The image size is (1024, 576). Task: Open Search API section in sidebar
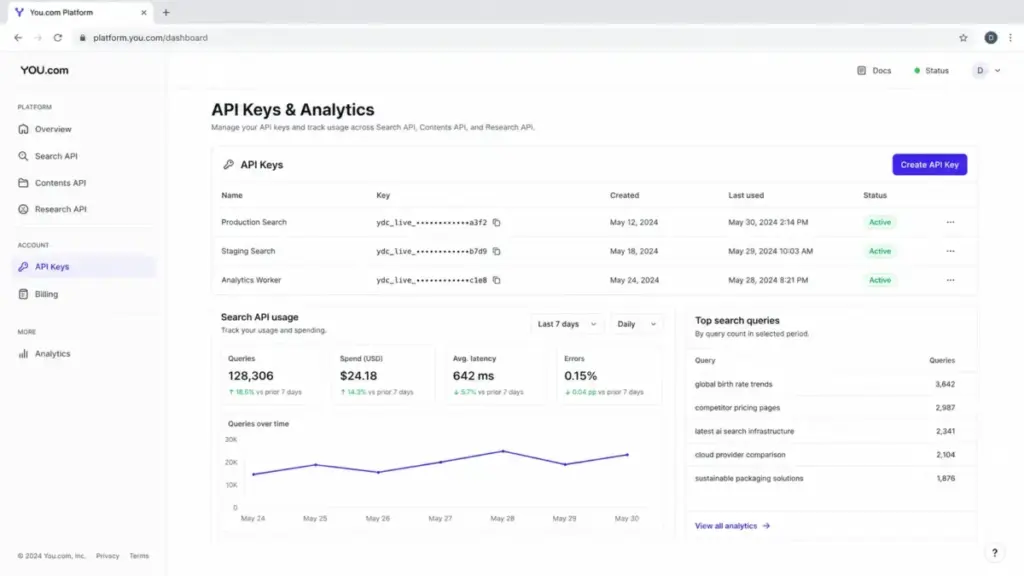click(56, 156)
